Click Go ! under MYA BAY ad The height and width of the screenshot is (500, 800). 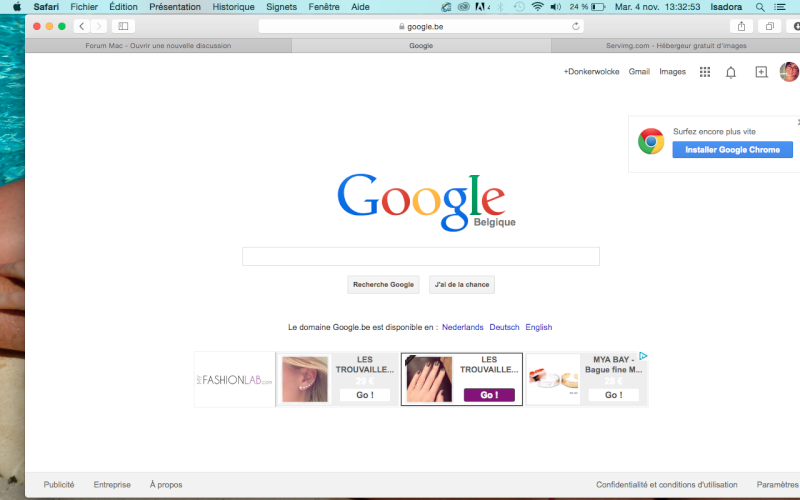tap(614, 395)
